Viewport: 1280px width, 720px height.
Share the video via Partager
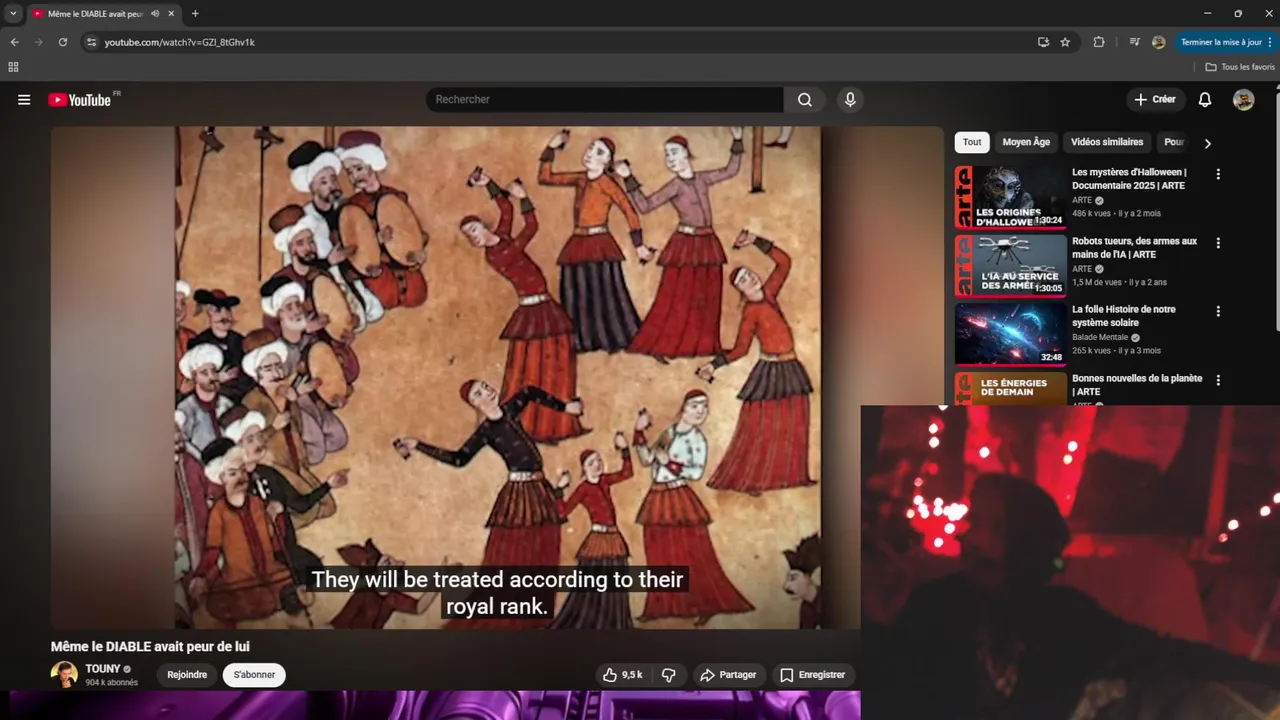(728, 675)
